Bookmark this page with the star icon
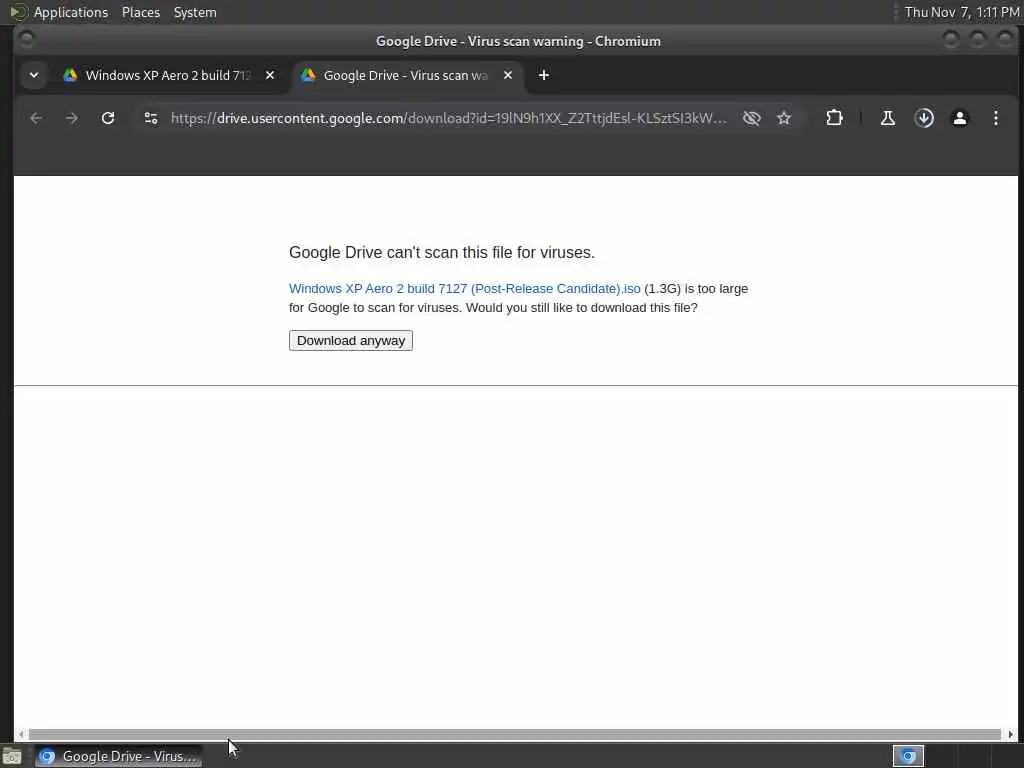Image resolution: width=1024 pixels, height=768 pixels. 784,118
